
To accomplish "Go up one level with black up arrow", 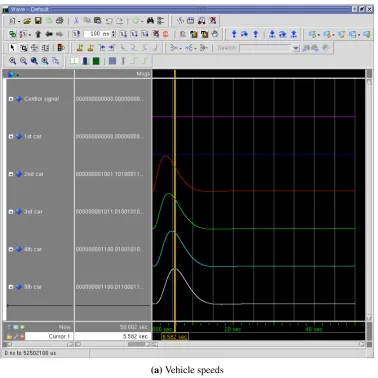I will [x=38, y=34].
